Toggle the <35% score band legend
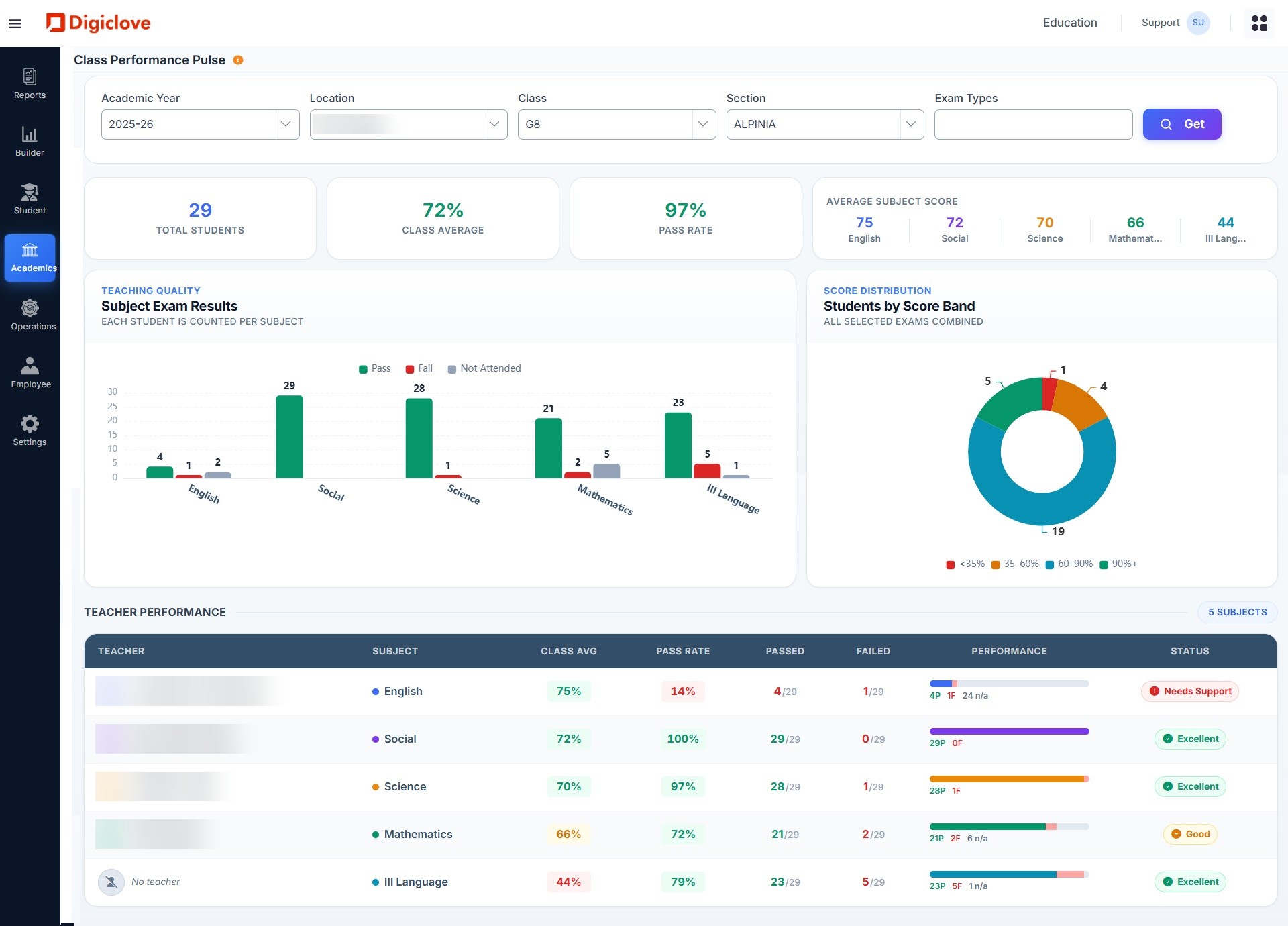1288x926 pixels. (965, 564)
